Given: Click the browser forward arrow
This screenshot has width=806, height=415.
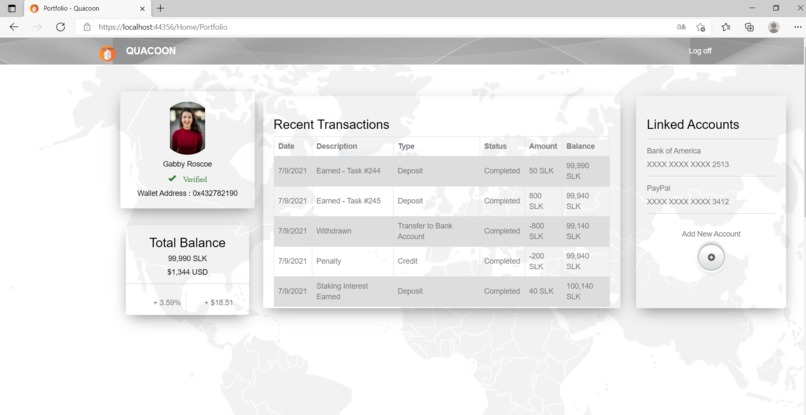Looking at the screenshot, I should (37, 27).
